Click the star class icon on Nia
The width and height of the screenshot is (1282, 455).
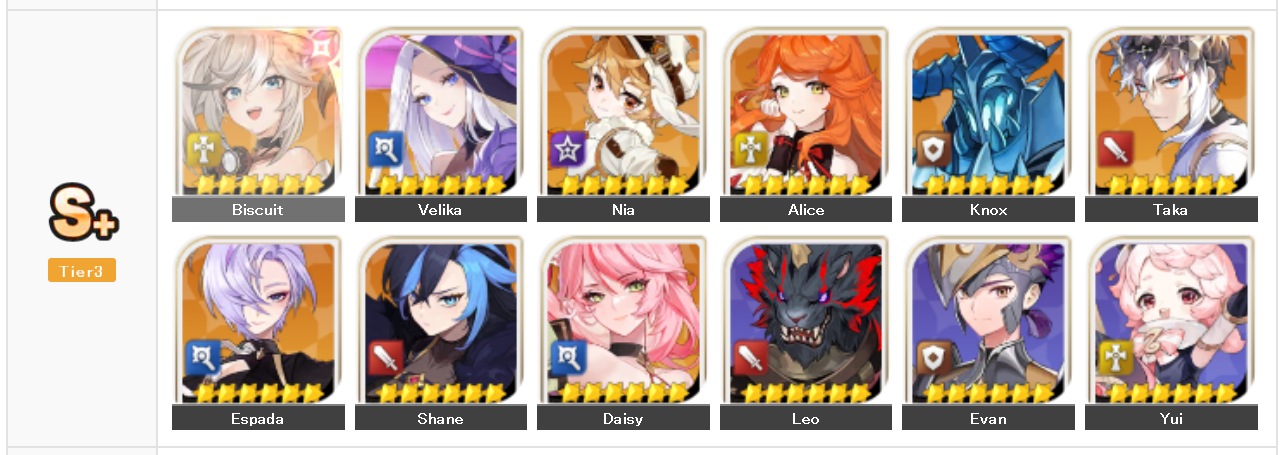(x=567, y=150)
